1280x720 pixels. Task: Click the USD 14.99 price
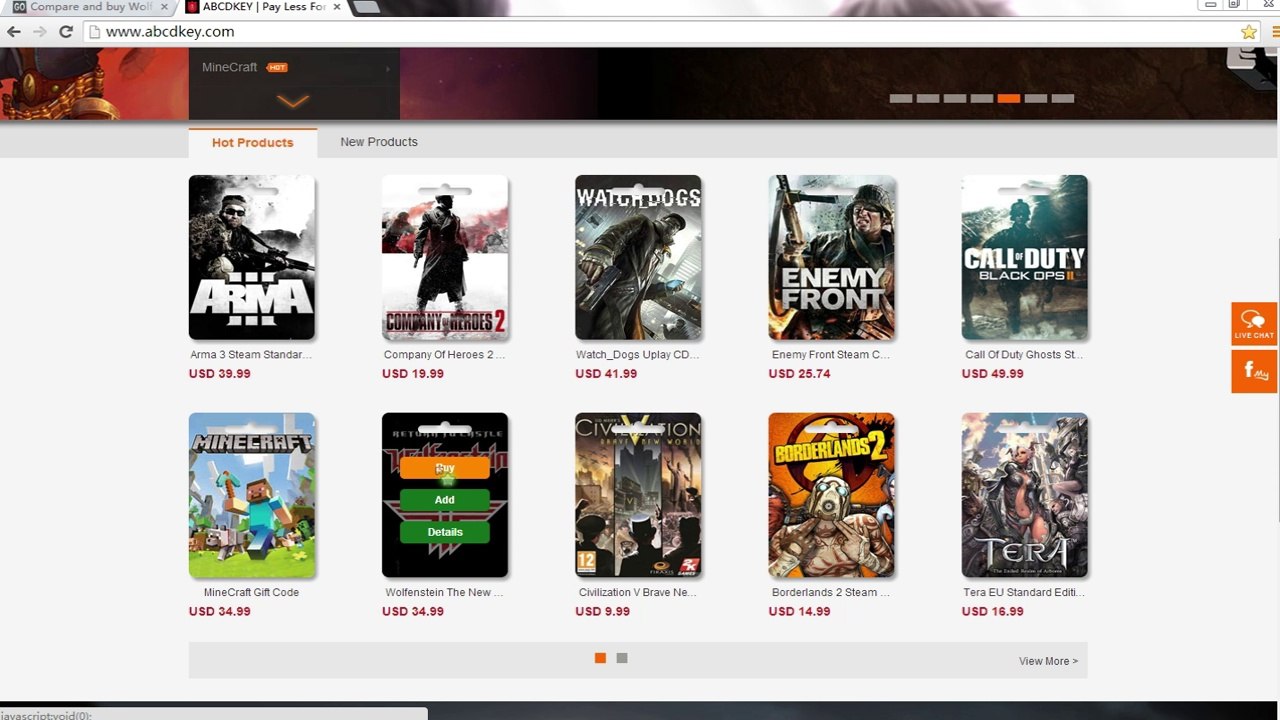point(799,612)
